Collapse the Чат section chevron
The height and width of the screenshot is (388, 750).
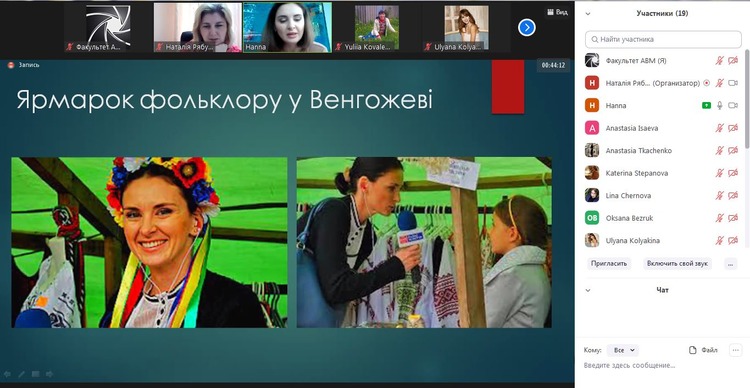pos(588,290)
